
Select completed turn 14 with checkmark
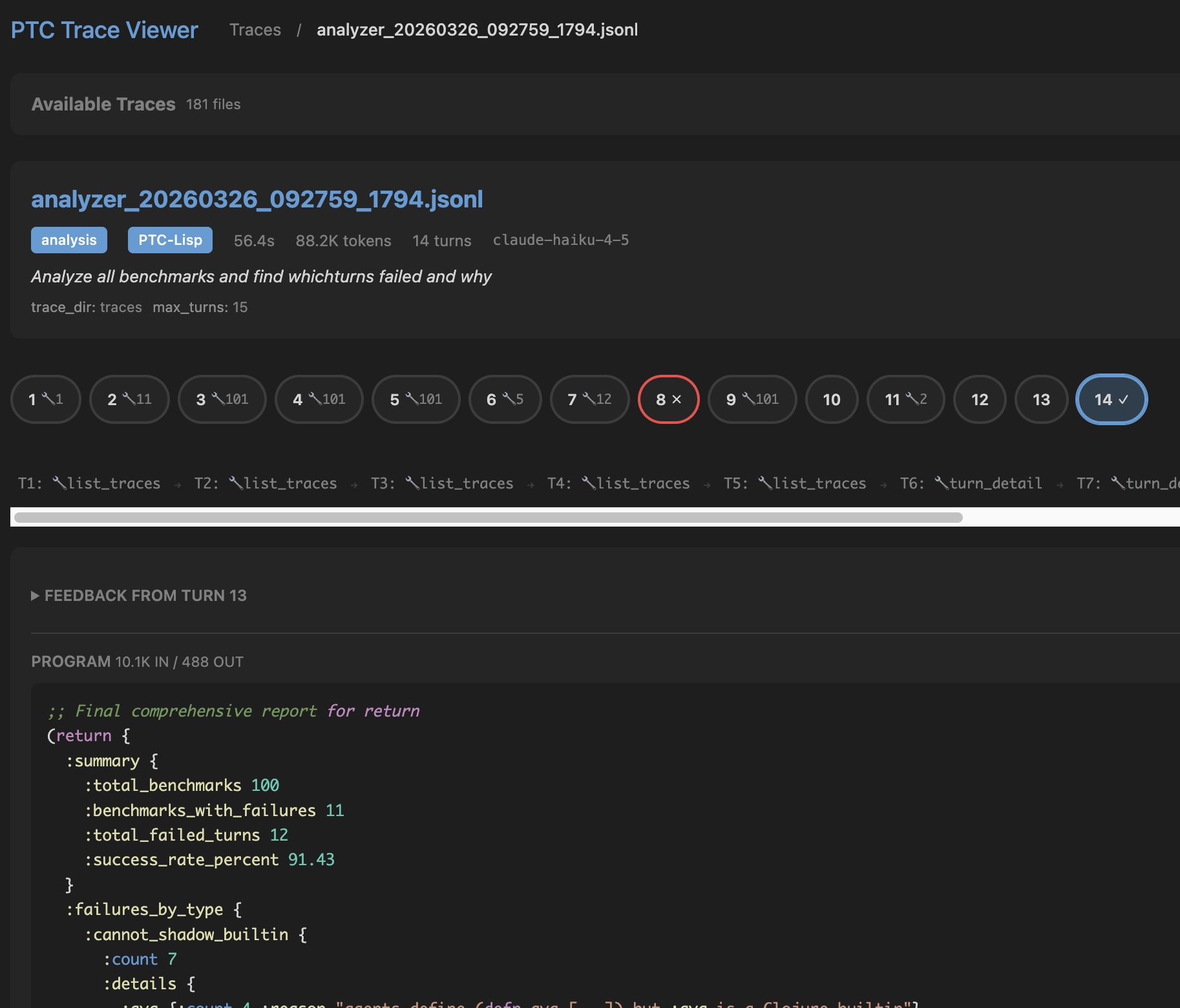click(1111, 399)
